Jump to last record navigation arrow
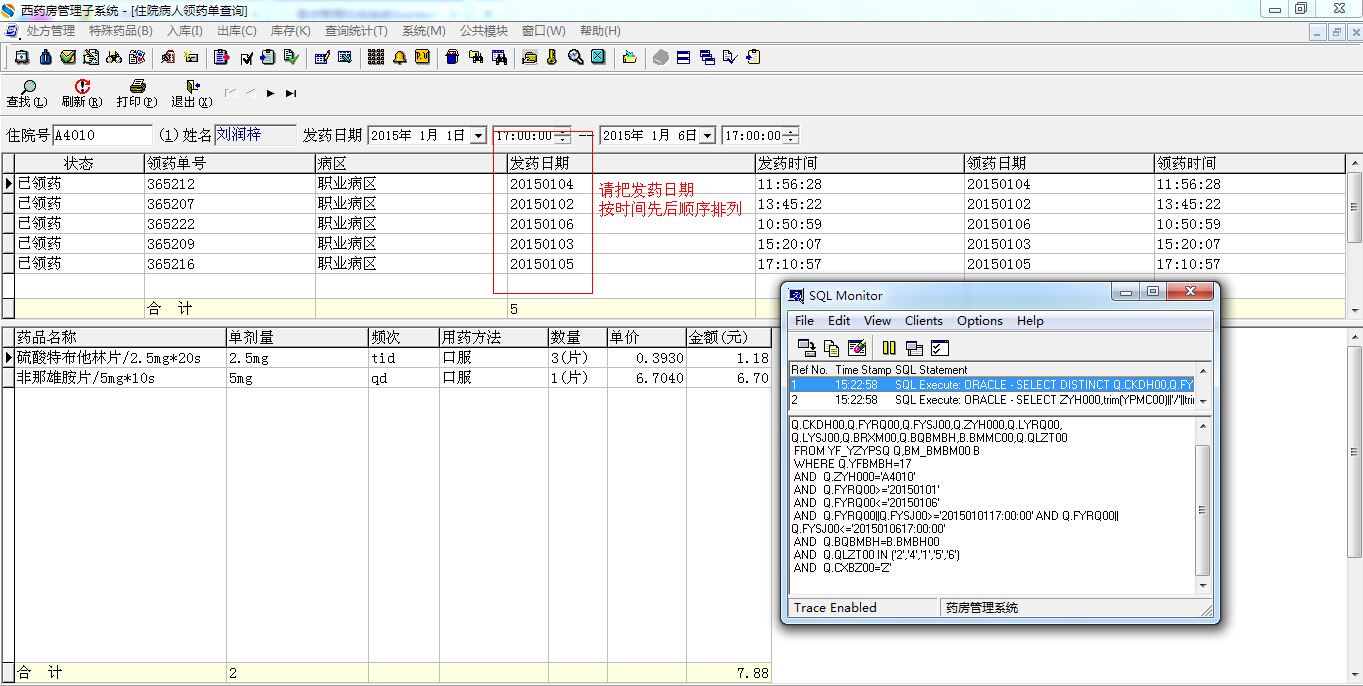 coord(291,94)
